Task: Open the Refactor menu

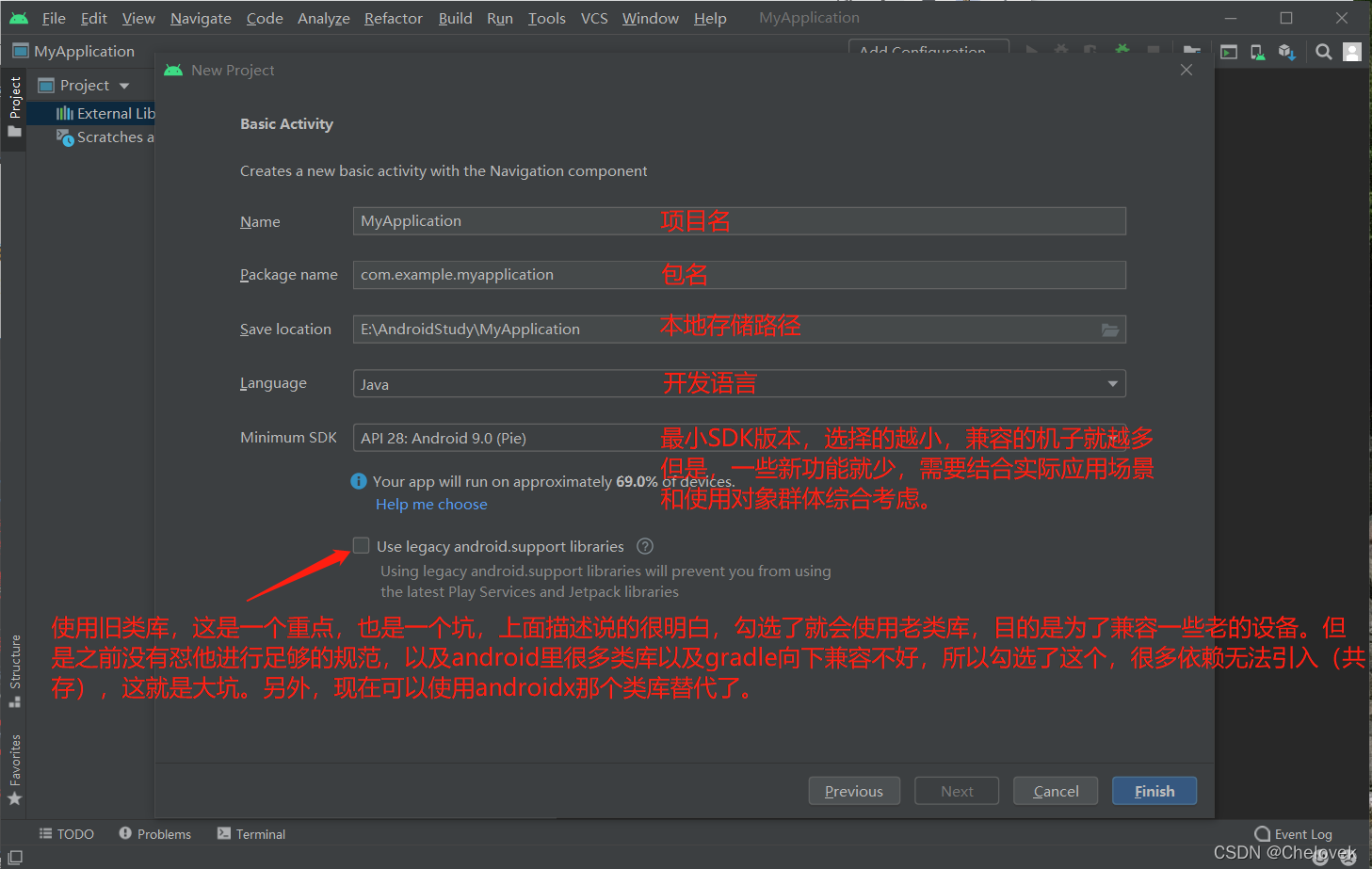Action: point(394,18)
